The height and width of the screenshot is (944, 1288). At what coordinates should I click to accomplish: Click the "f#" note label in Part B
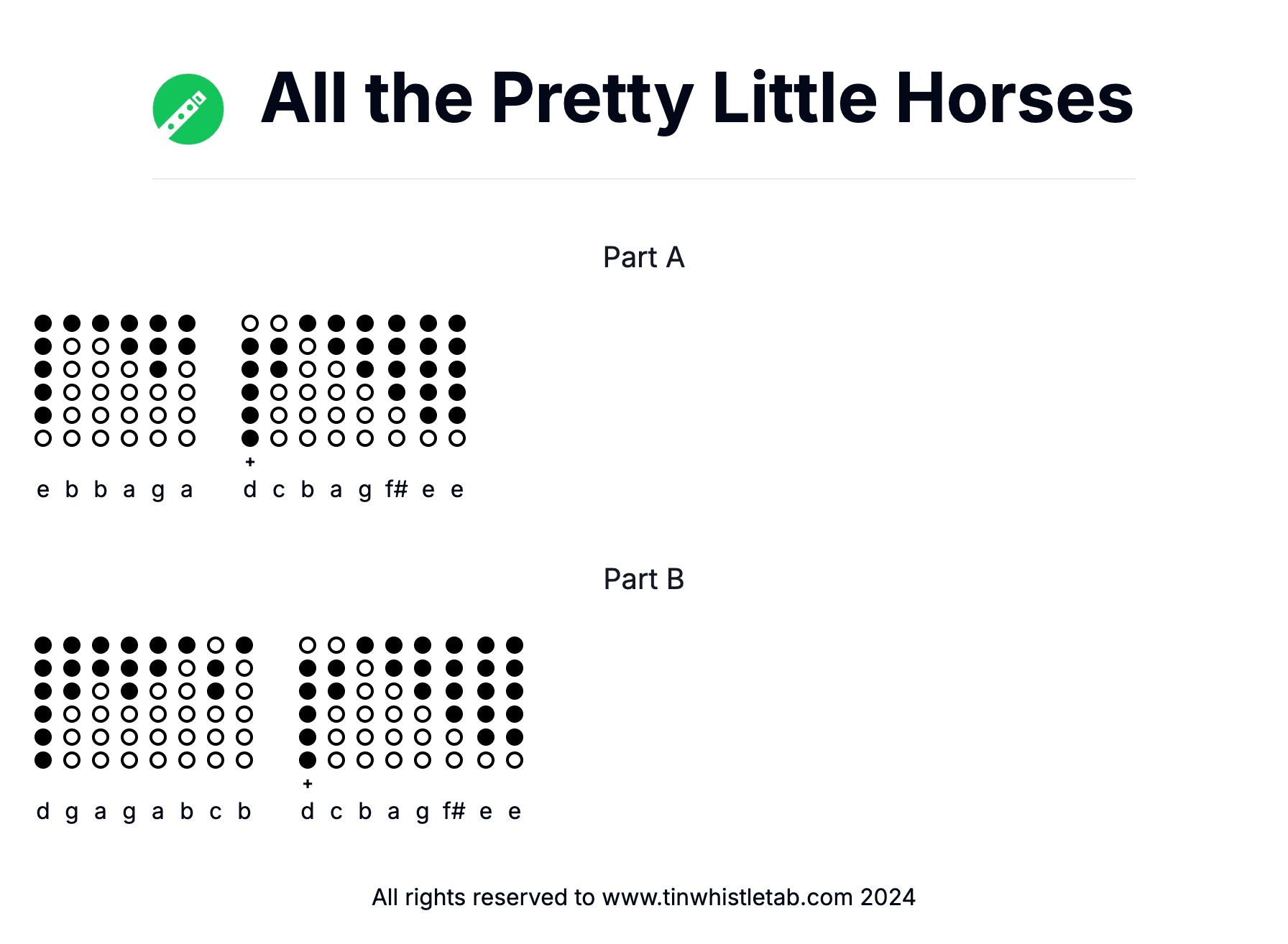[454, 812]
